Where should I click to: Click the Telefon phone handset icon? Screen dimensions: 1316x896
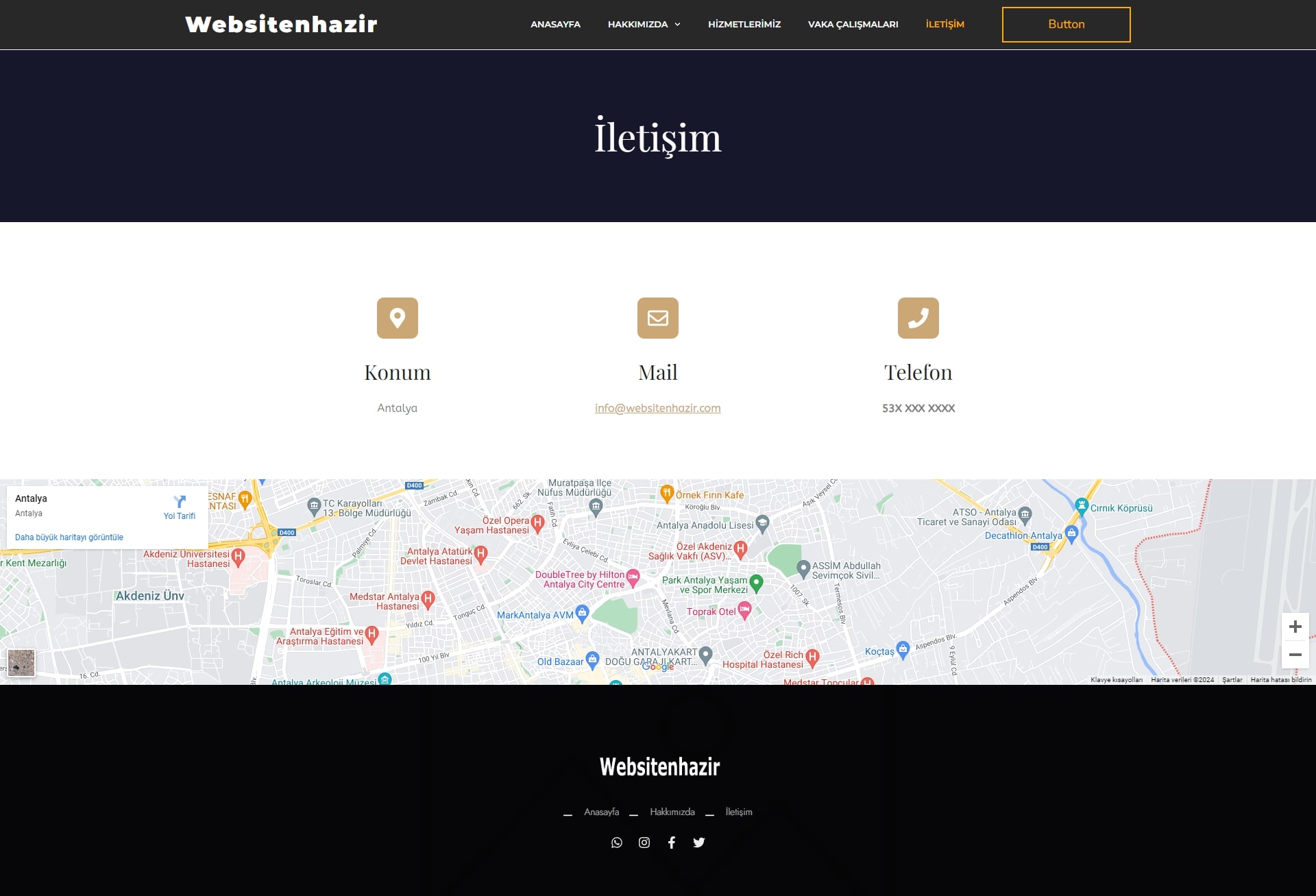tap(918, 318)
